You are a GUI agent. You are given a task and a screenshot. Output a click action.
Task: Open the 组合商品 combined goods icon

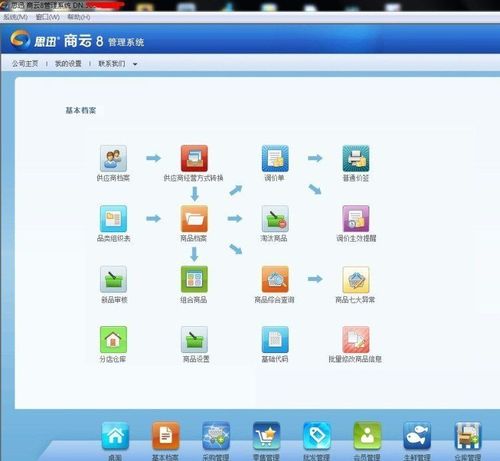194,279
